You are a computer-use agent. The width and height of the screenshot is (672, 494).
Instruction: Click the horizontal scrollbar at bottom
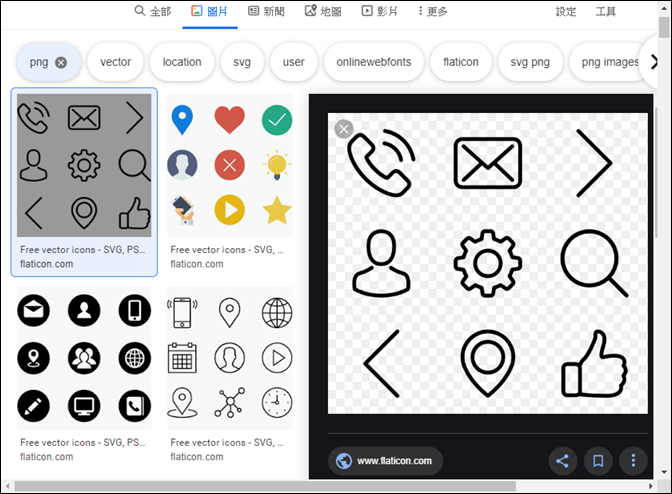pos(264,486)
